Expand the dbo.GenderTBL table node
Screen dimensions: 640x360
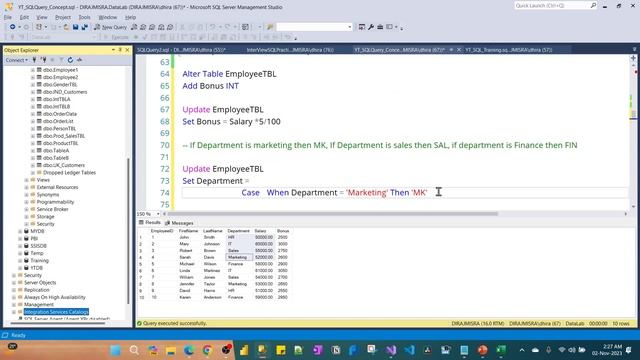[33, 84]
